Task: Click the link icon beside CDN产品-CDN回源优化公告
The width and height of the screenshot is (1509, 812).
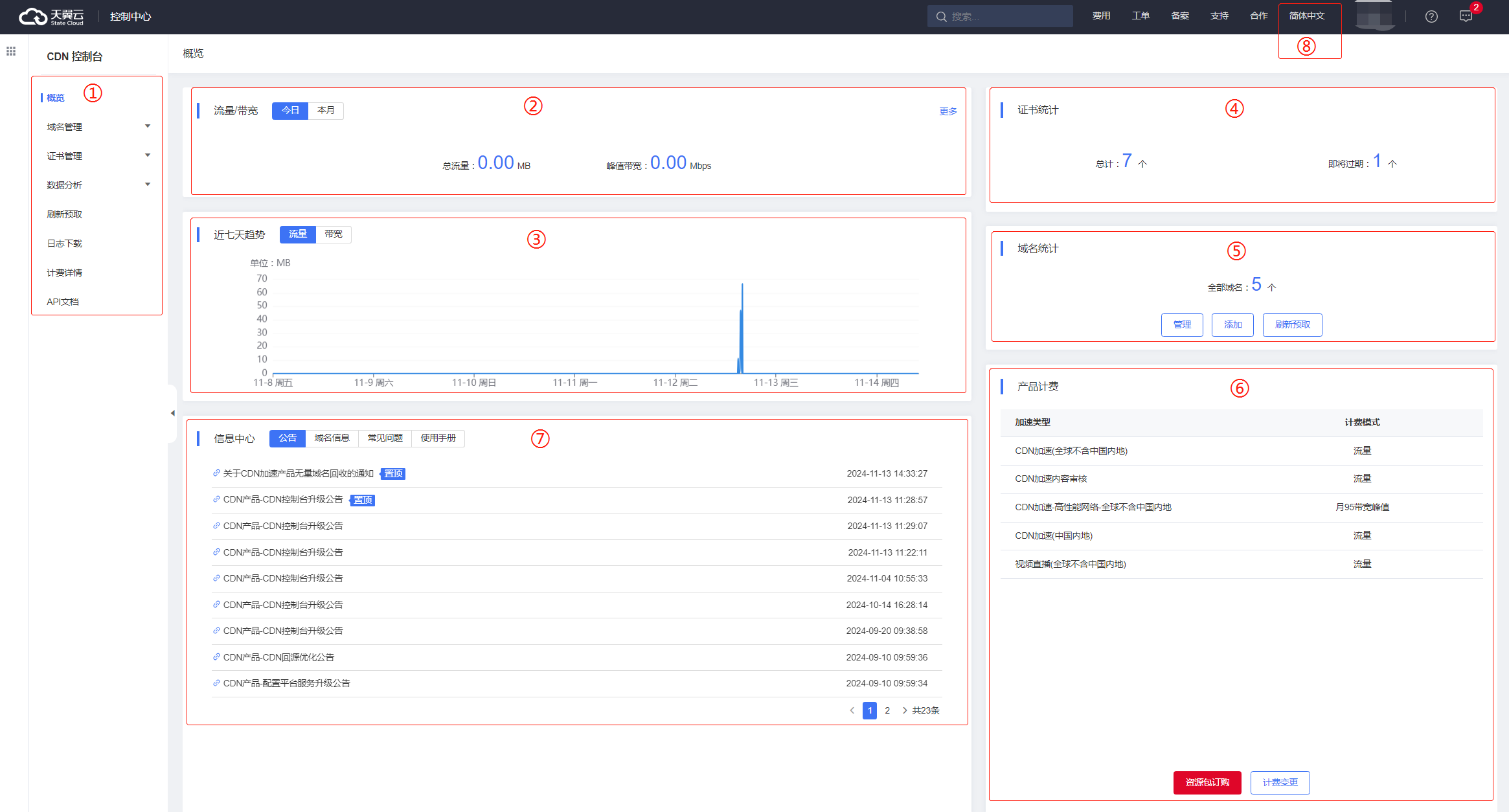Action: pyautogui.click(x=216, y=657)
